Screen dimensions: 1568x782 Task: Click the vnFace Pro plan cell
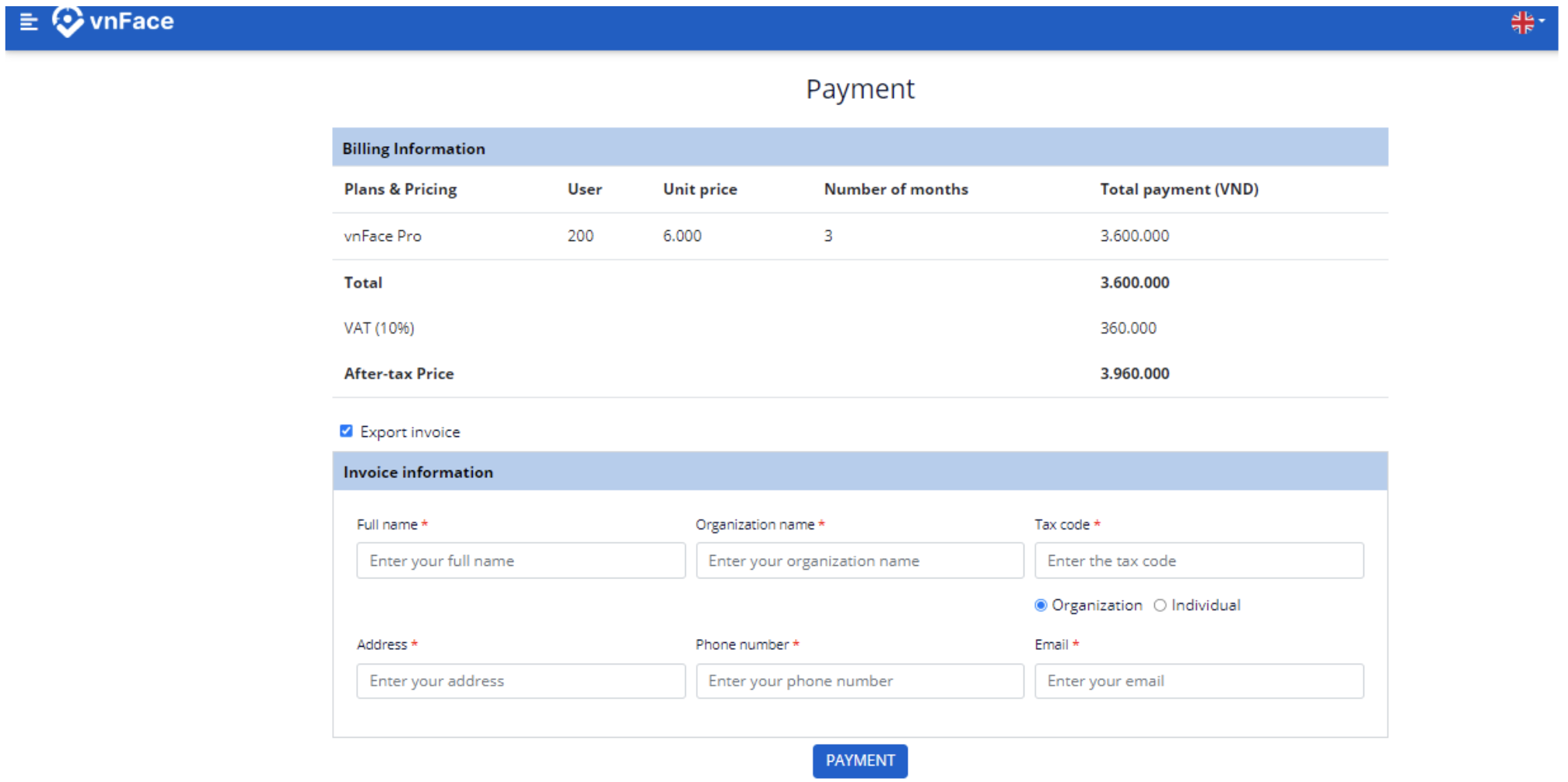(x=383, y=236)
